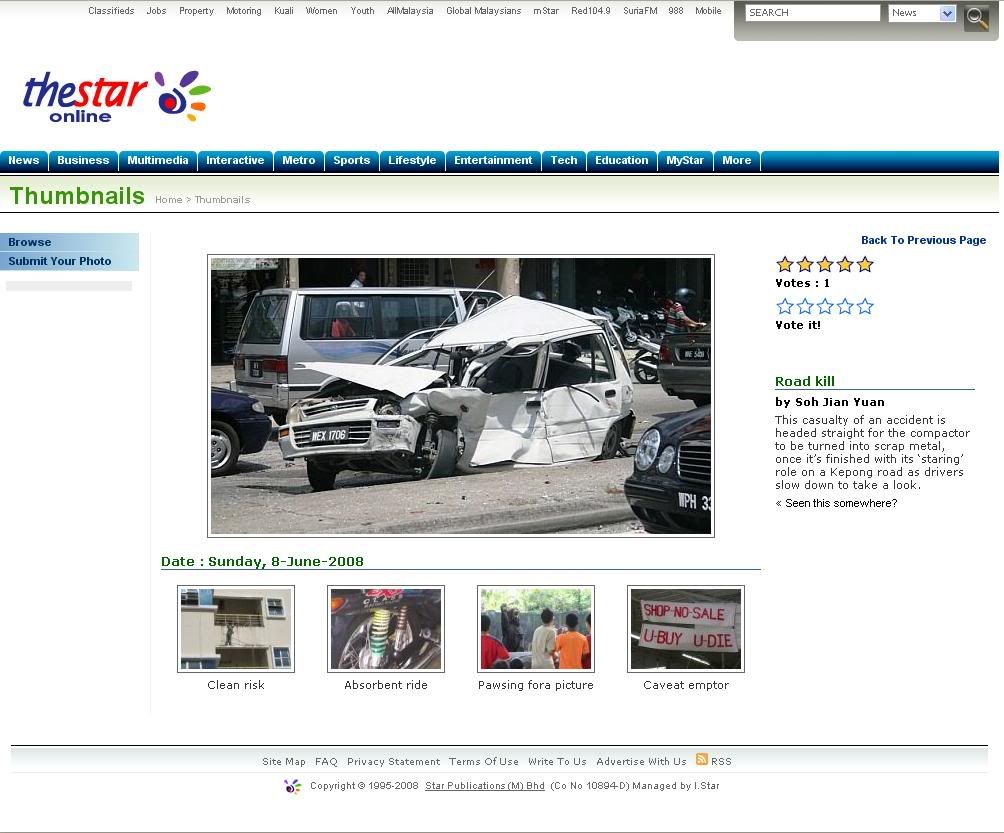Open the Multimedia section
The image size is (1004, 833).
tap(157, 160)
